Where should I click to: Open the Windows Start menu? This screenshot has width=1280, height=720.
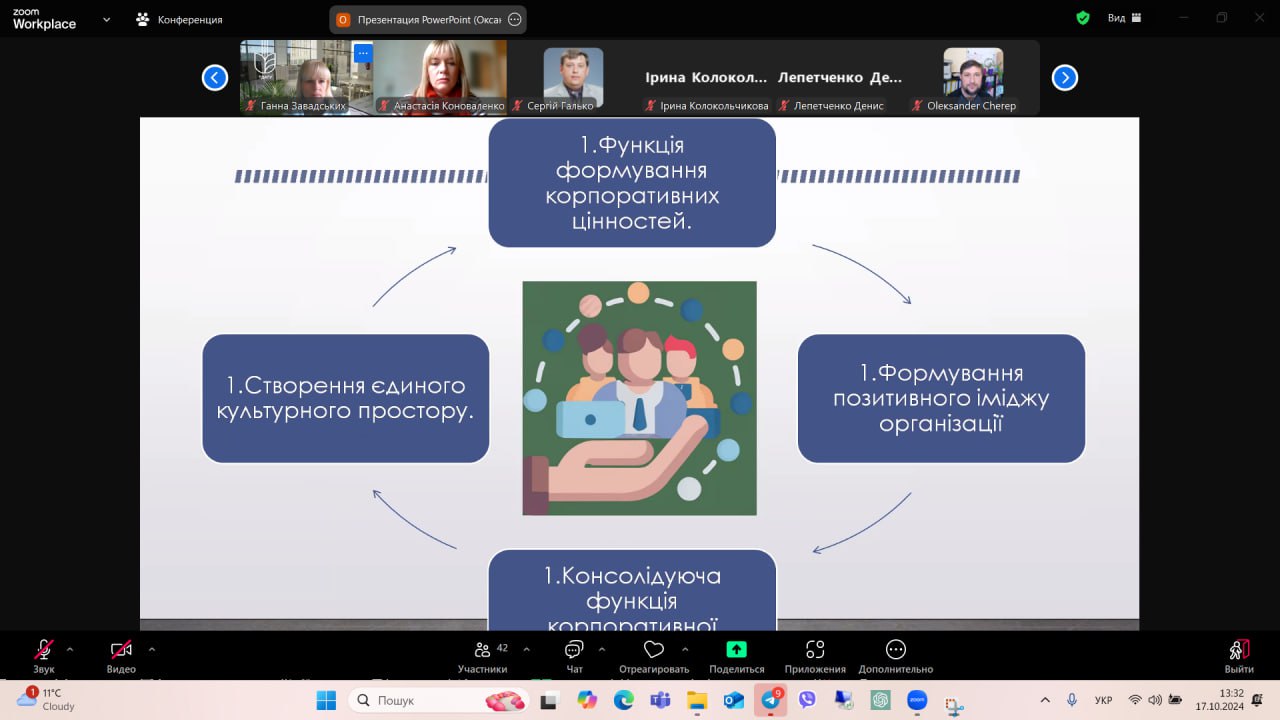coord(326,700)
